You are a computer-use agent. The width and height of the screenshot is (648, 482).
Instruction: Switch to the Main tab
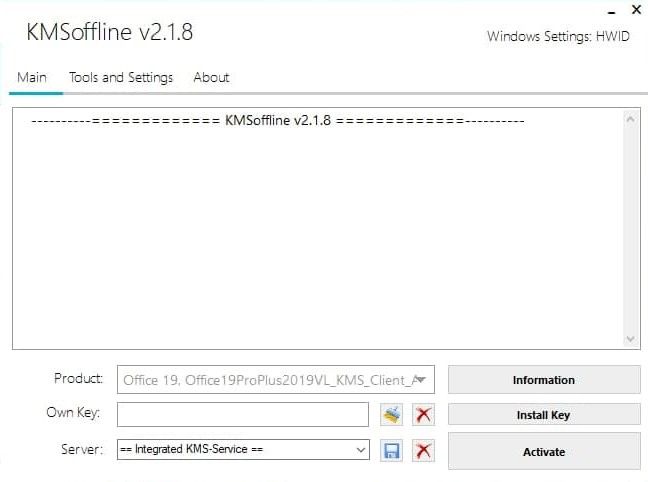point(32,77)
